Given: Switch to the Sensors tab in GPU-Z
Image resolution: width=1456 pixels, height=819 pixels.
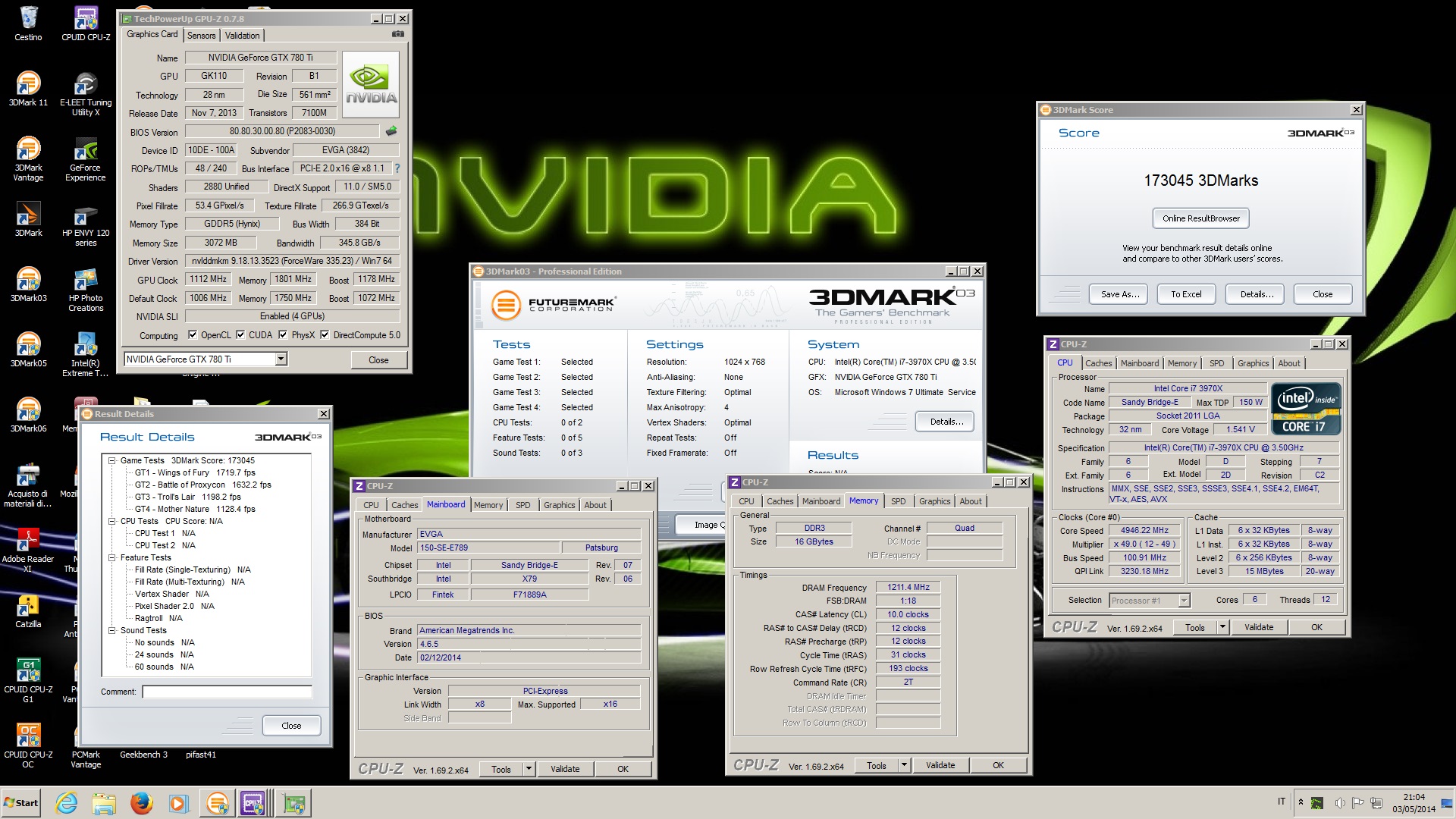Looking at the screenshot, I should pyautogui.click(x=201, y=36).
